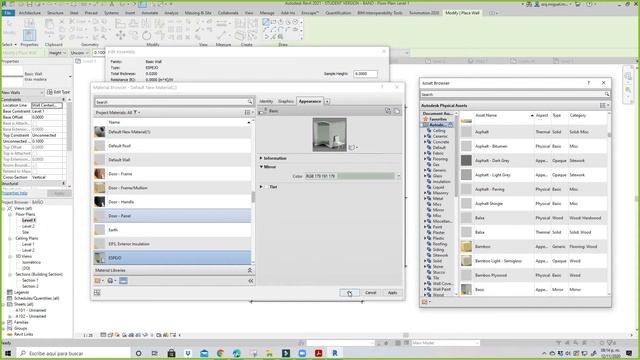Click the duplicate asset icon in Appearance header
Screen dimensions: 640x360
pyautogui.click(x=397, y=111)
